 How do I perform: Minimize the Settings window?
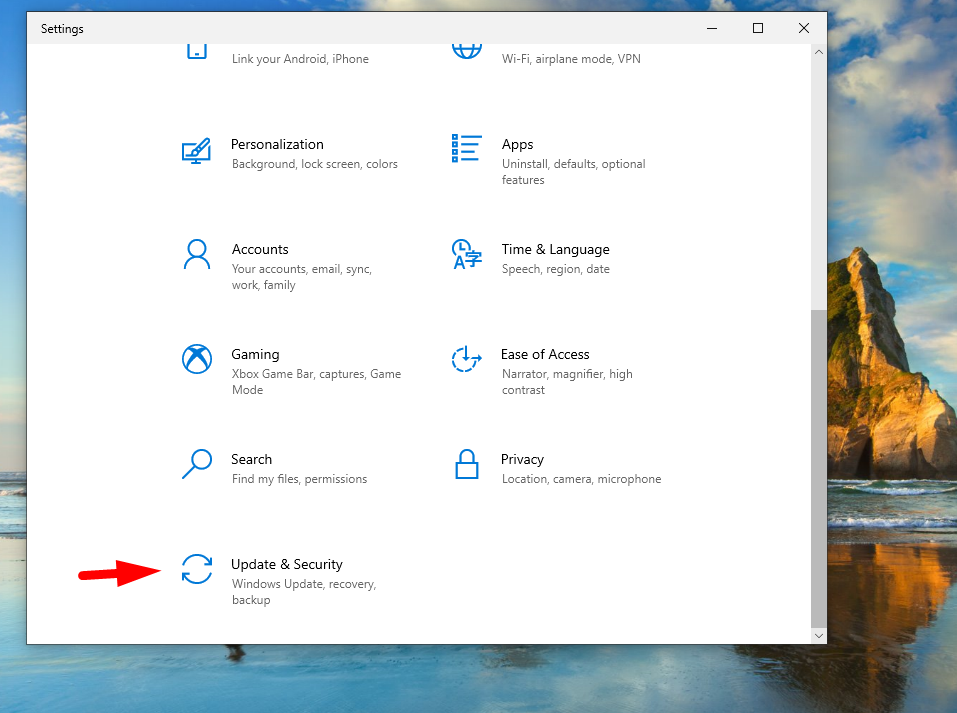click(x=711, y=28)
